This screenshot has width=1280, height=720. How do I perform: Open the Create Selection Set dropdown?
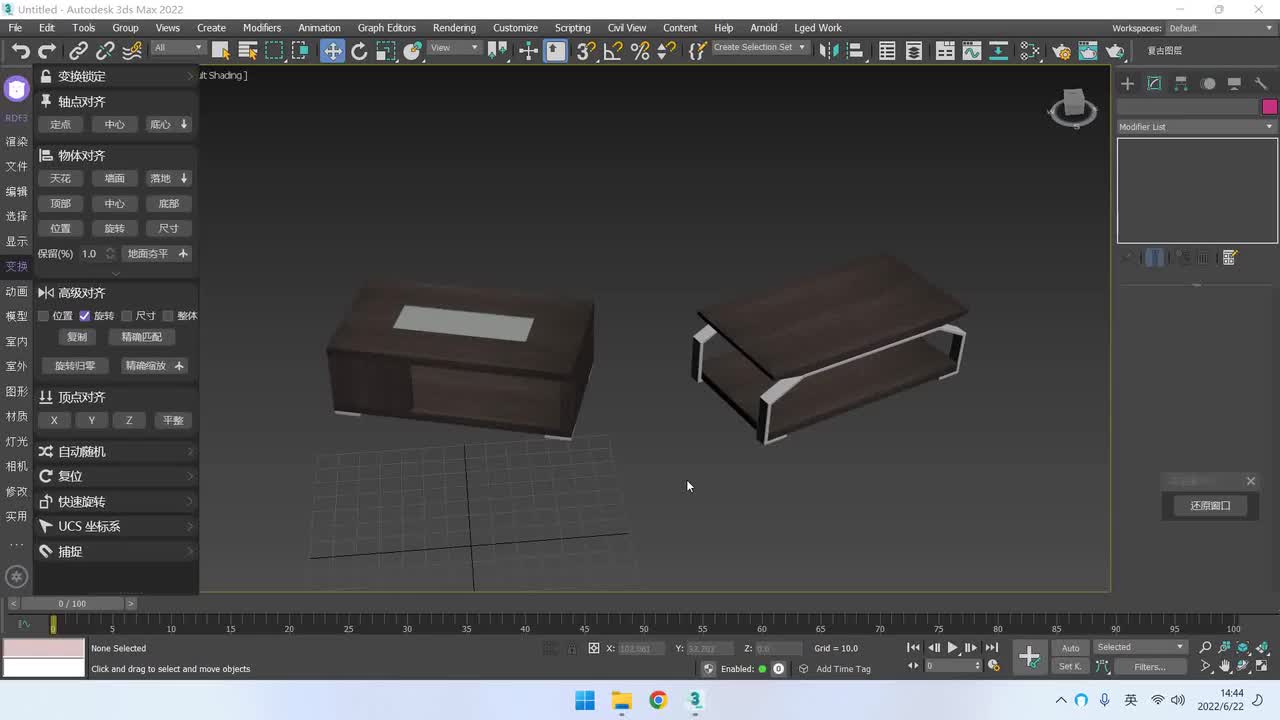tap(759, 48)
